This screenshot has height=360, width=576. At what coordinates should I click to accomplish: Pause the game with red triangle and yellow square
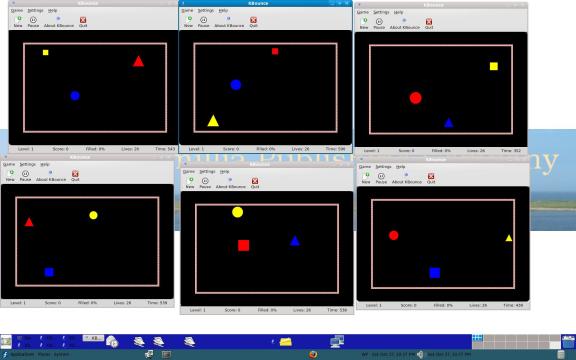(33, 22)
